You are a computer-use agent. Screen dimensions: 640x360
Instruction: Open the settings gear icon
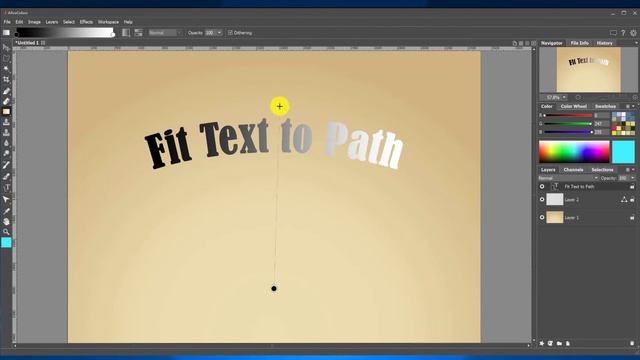click(633, 33)
